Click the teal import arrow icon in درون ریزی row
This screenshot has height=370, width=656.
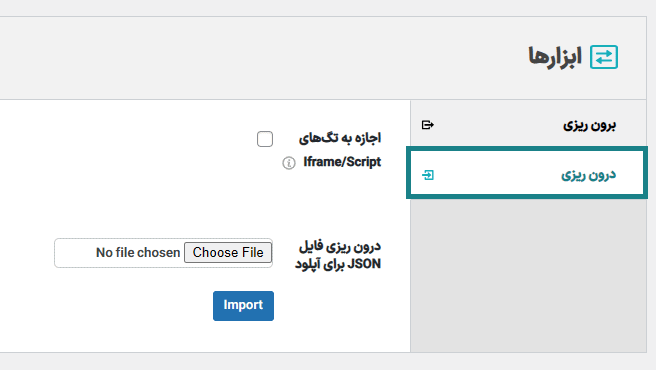[428, 175]
